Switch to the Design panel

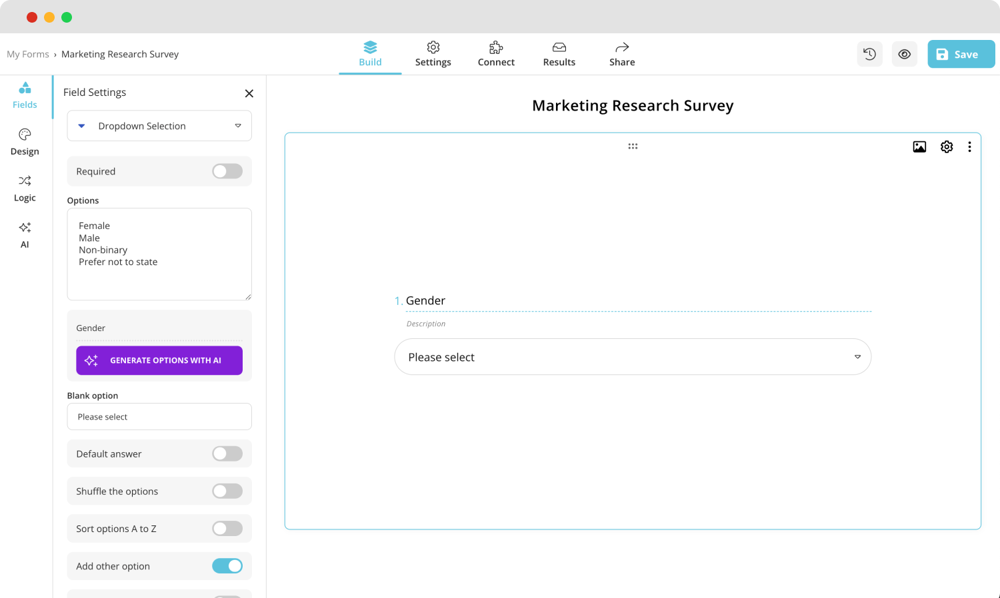click(24, 142)
